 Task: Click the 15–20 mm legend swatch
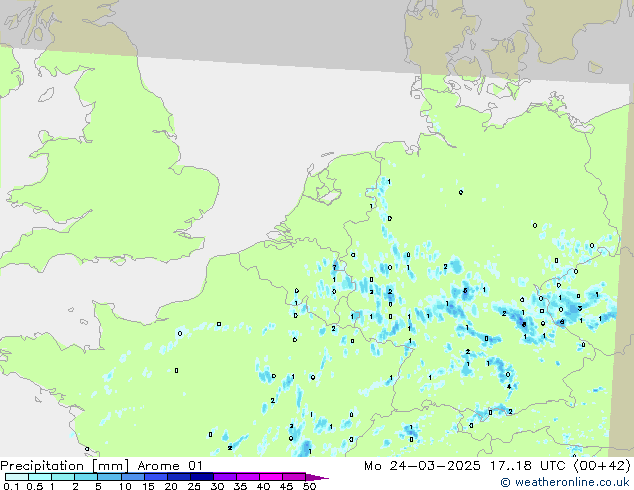click(x=156, y=477)
